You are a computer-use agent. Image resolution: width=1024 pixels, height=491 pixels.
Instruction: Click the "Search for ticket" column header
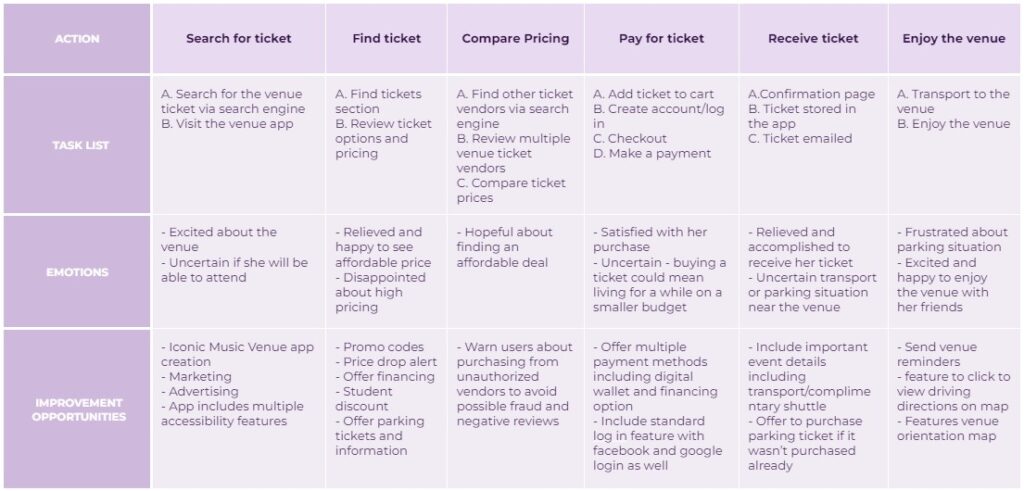(238, 39)
